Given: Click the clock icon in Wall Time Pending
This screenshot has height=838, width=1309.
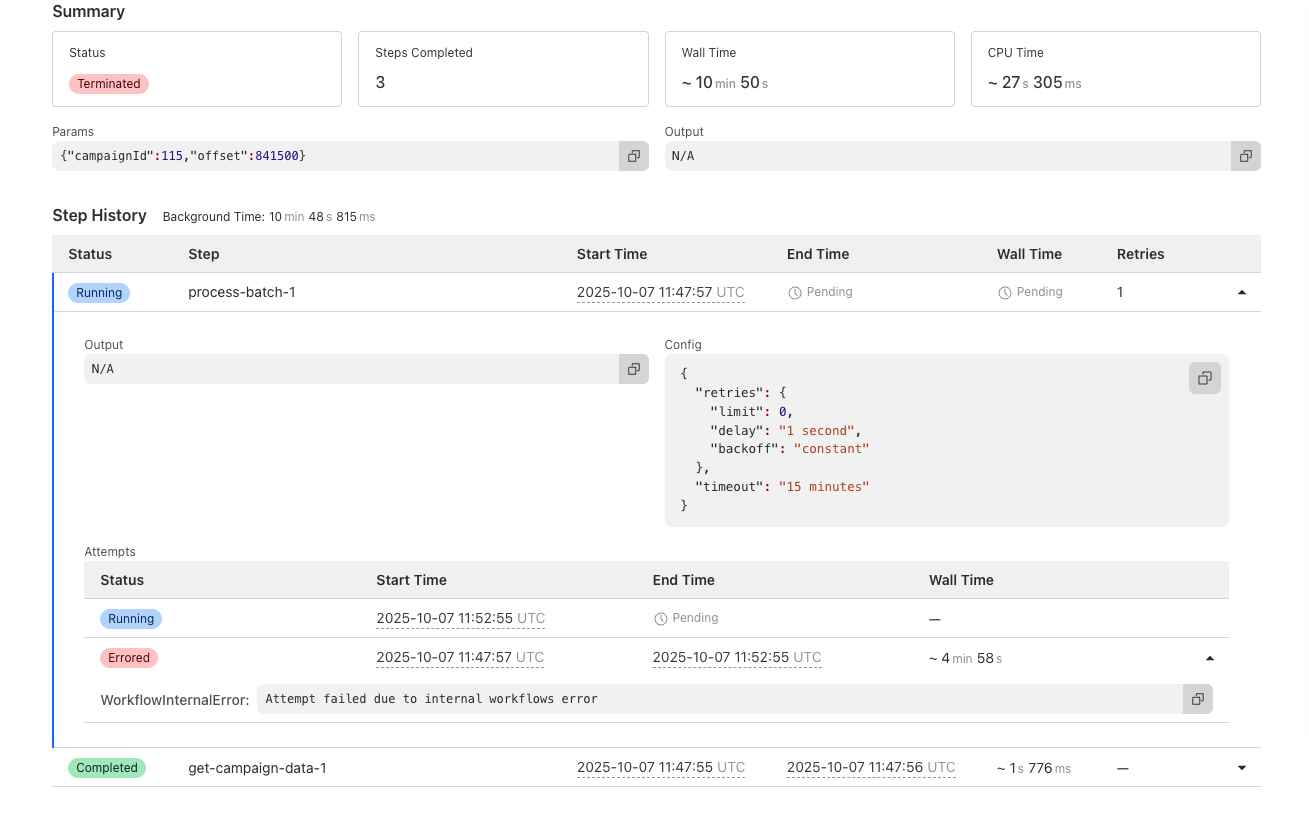Looking at the screenshot, I should click(1005, 293).
